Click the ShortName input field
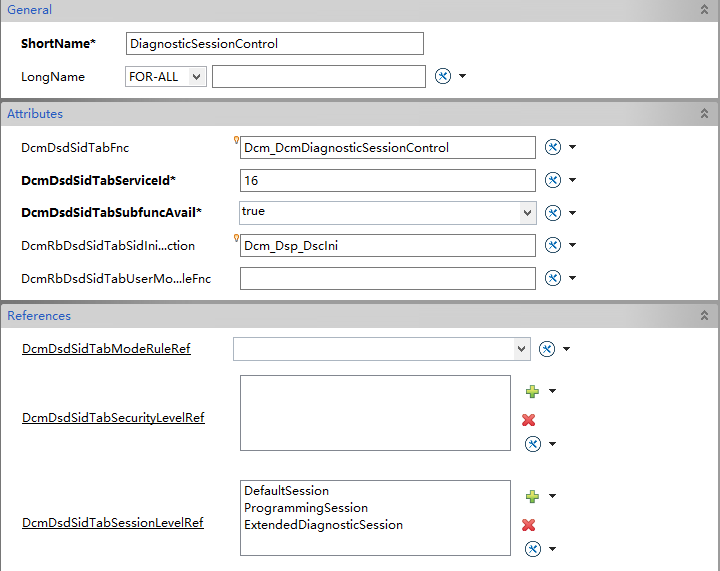The height and width of the screenshot is (571, 720). (275, 44)
